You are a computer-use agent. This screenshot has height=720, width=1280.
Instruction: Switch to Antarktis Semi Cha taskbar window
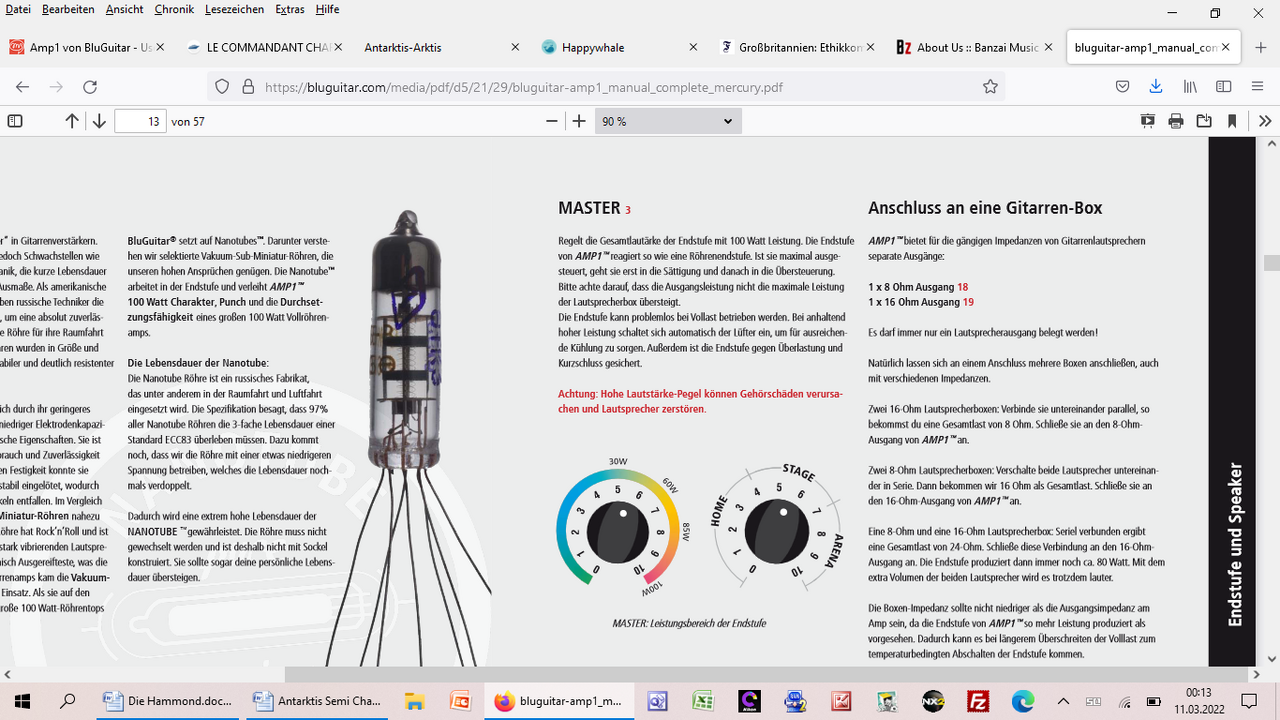tap(317, 701)
